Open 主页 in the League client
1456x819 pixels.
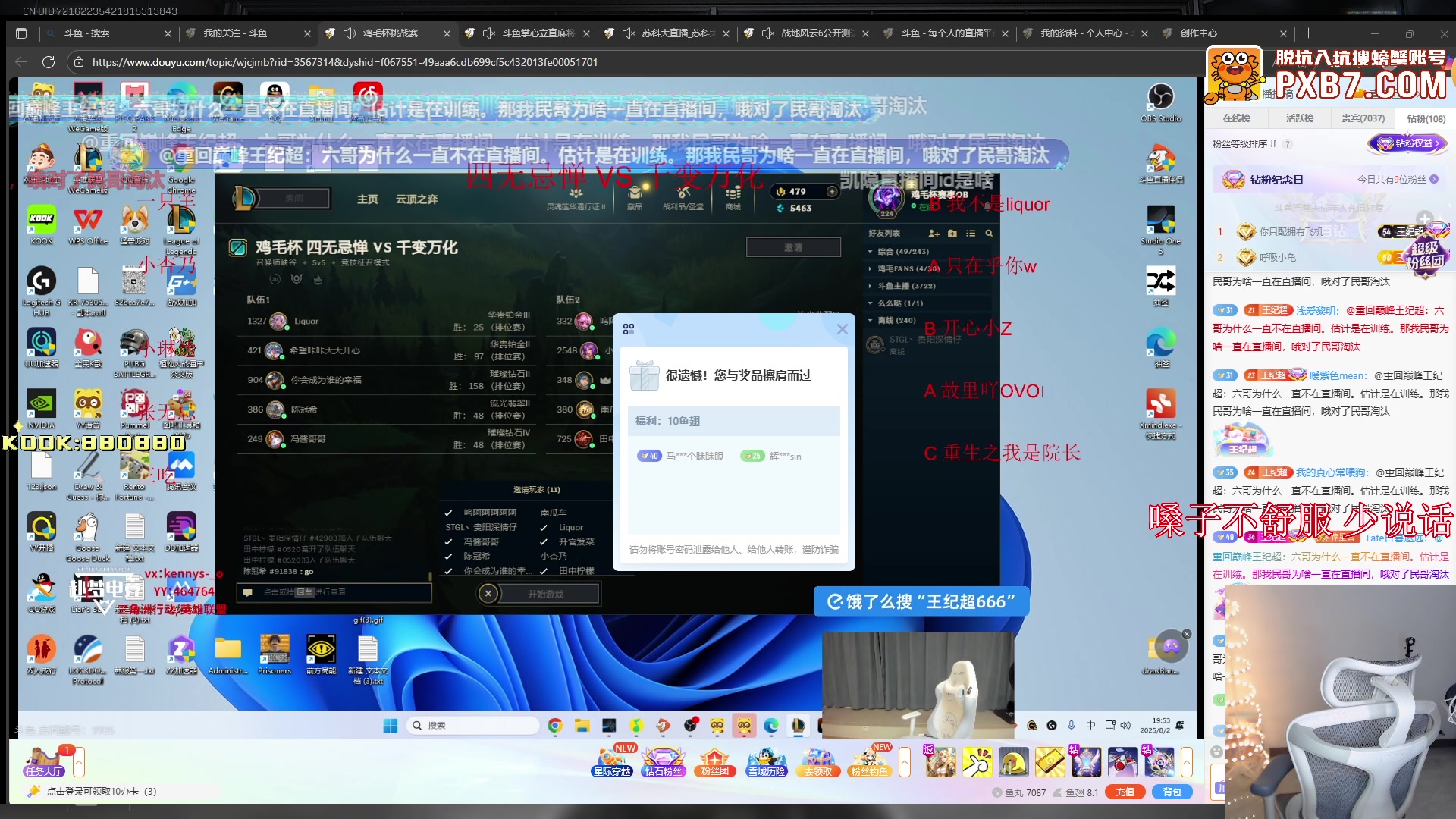[x=367, y=199]
